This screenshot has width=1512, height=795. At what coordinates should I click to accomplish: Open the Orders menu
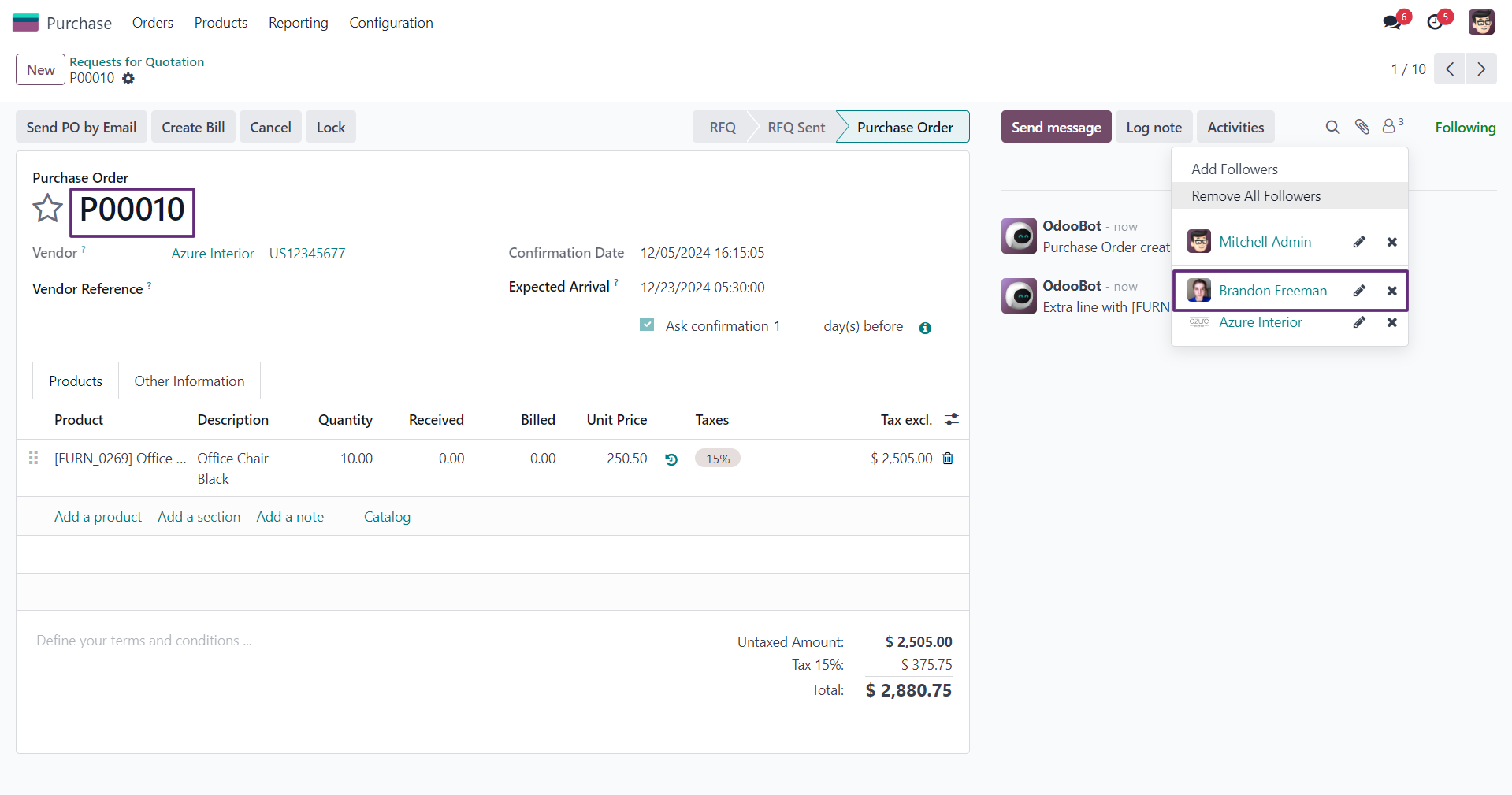click(x=153, y=23)
